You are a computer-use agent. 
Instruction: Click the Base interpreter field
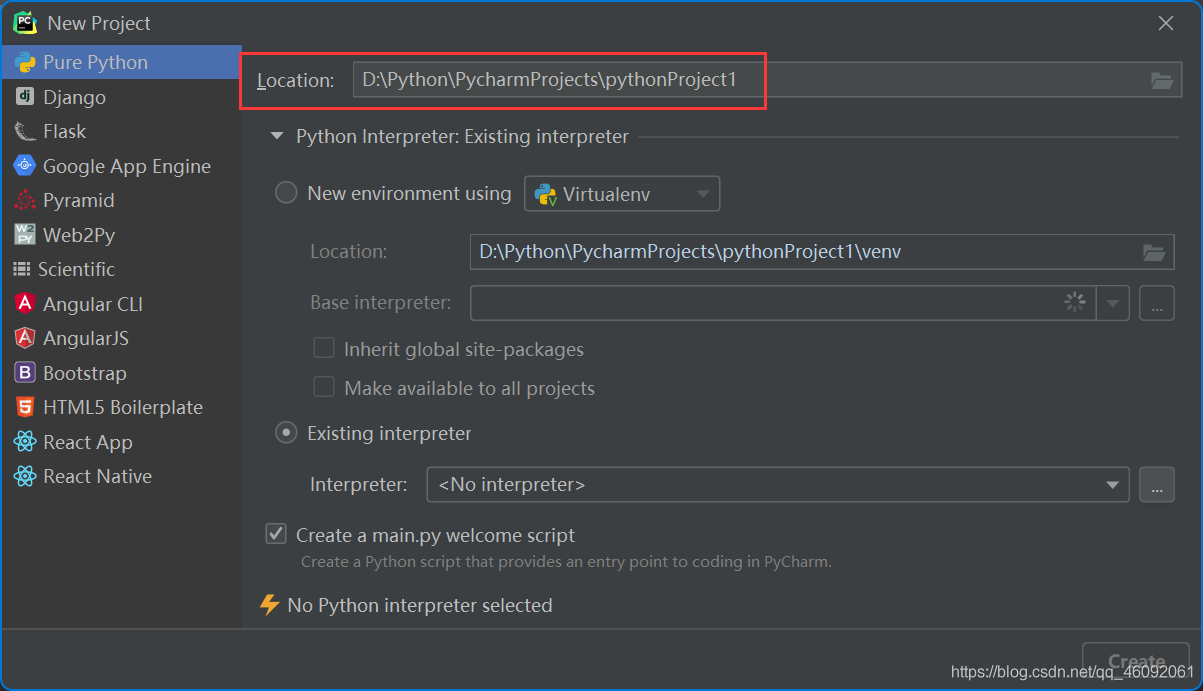[x=783, y=303]
